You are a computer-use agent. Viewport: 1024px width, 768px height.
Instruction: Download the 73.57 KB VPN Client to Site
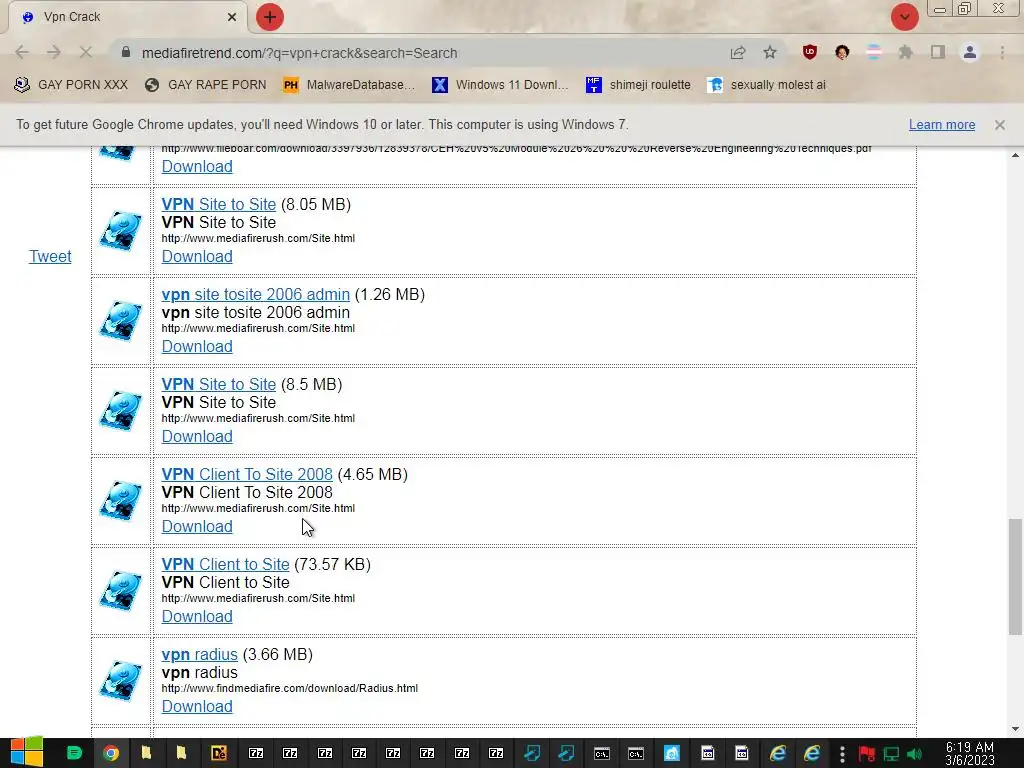[197, 616]
